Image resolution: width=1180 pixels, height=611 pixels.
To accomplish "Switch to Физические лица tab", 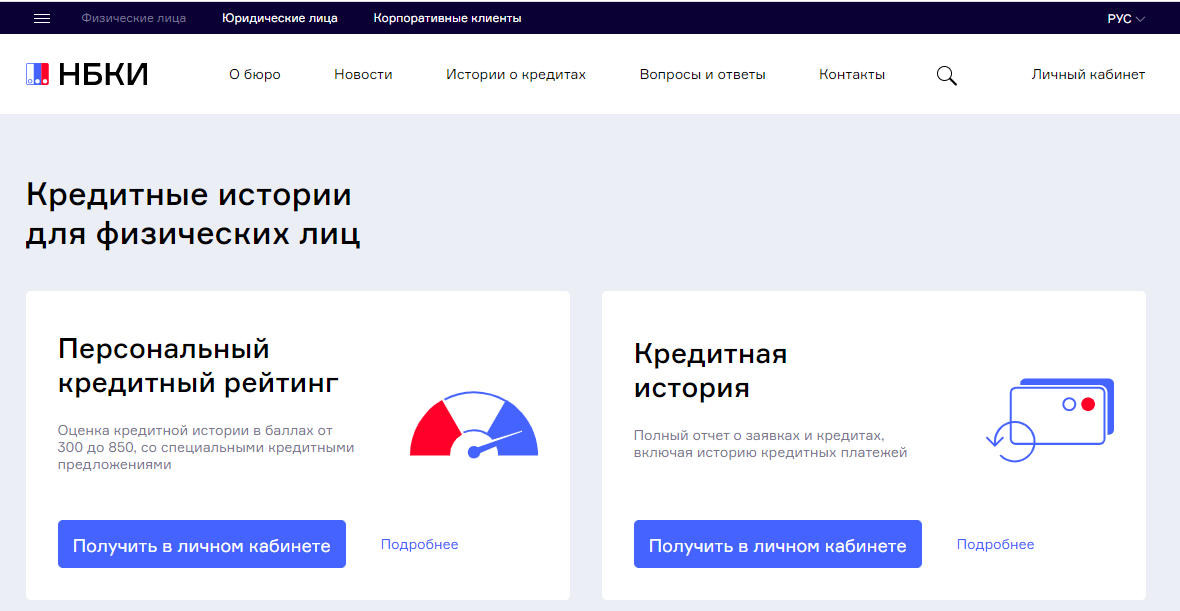I will point(134,18).
